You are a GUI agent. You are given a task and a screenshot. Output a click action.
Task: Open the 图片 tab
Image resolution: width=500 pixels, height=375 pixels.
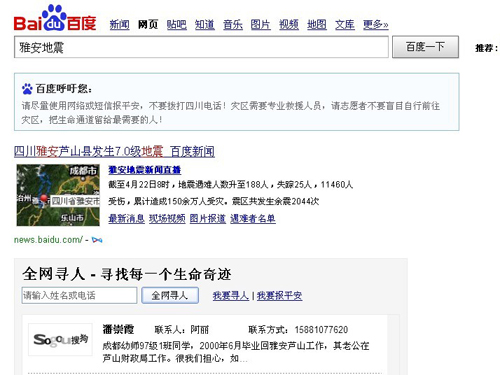click(x=261, y=24)
